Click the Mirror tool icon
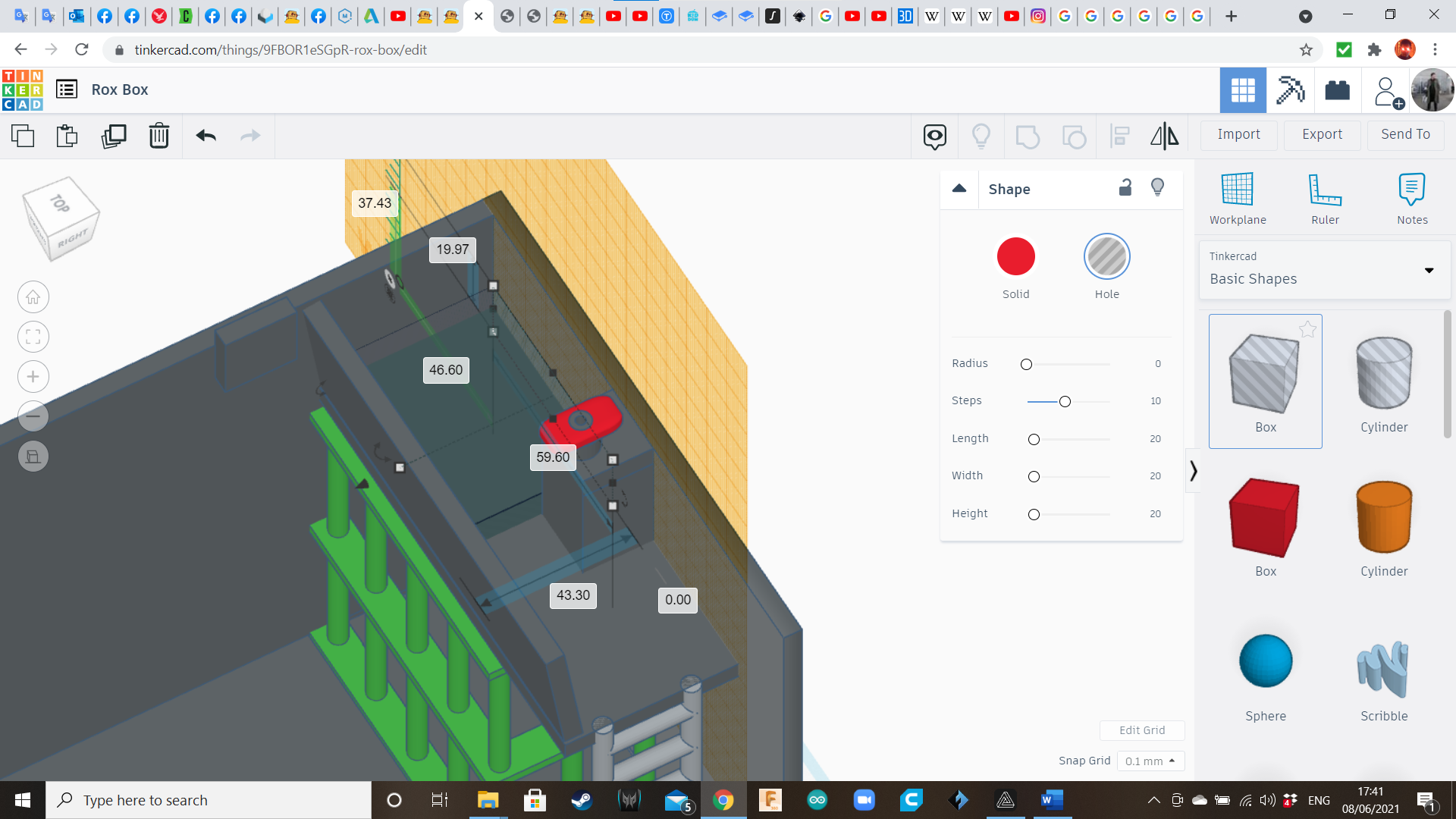The width and height of the screenshot is (1456, 819). tap(1164, 136)
